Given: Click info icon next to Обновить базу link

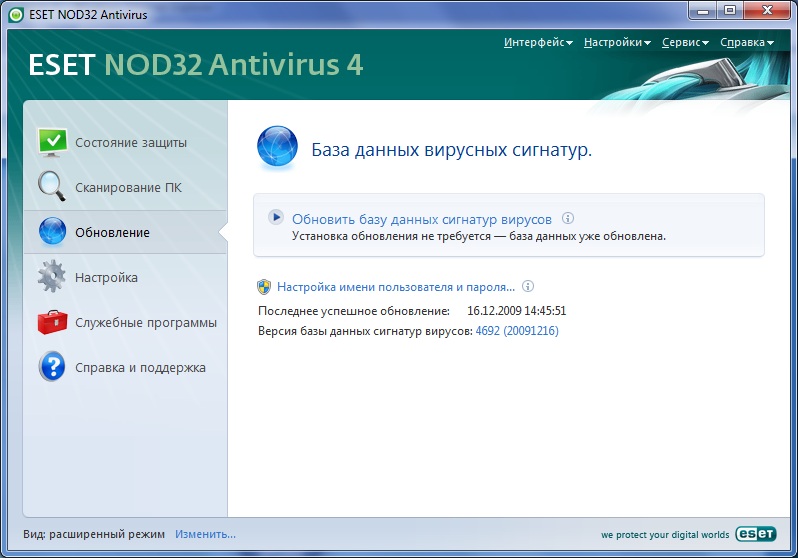Looking at the screenshot, I should [567, 218].
